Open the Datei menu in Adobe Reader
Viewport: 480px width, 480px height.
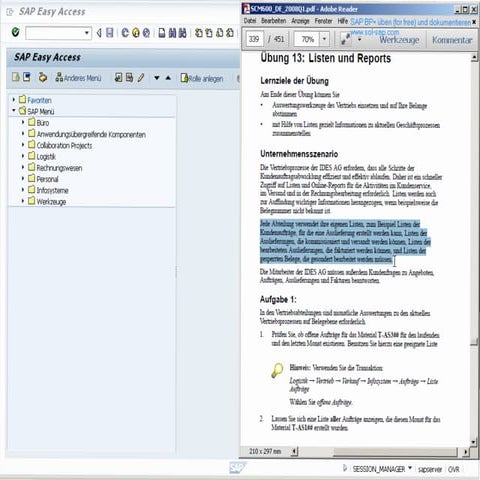(x=250, y=21)
